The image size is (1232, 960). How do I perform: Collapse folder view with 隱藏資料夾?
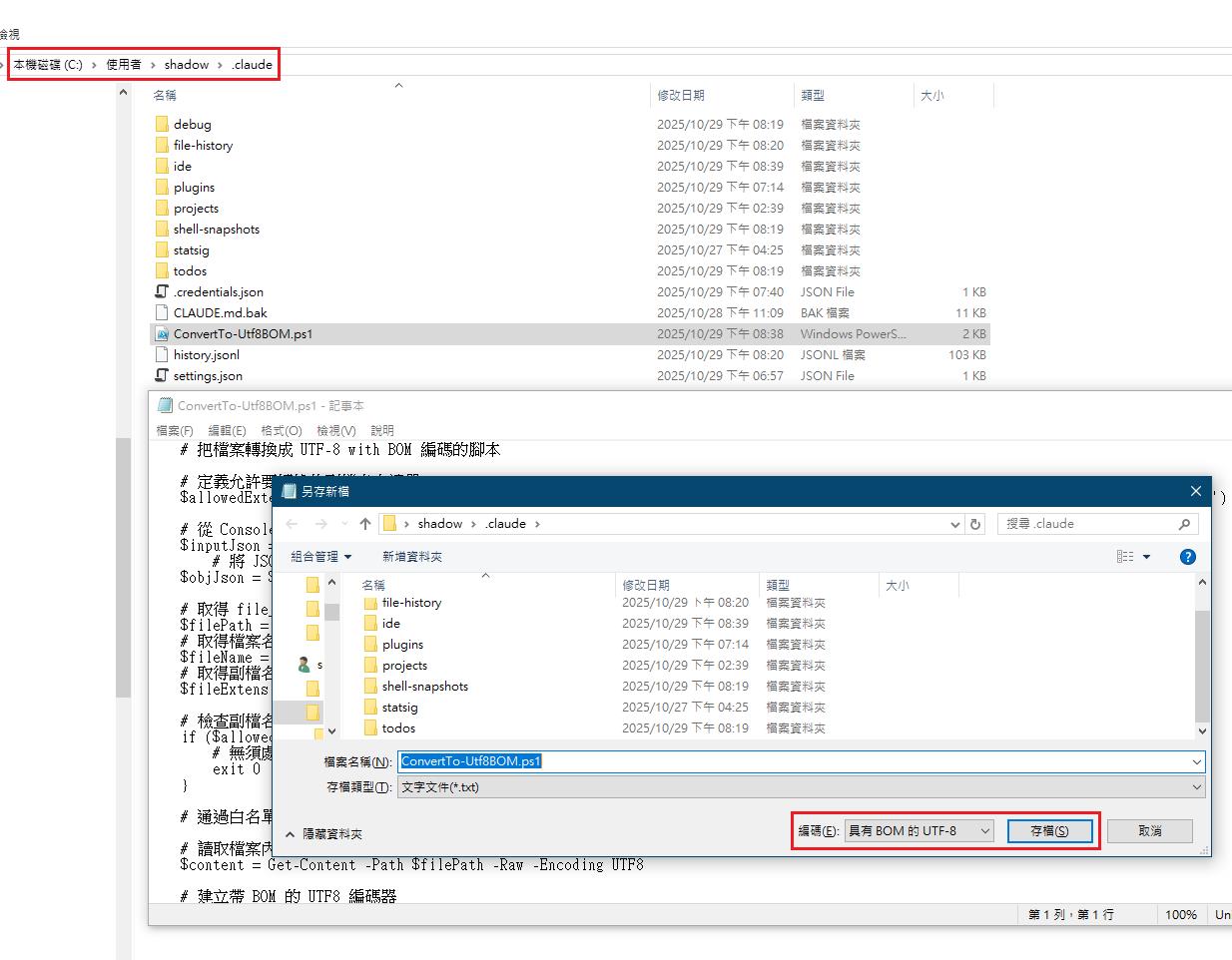[324, 834]
